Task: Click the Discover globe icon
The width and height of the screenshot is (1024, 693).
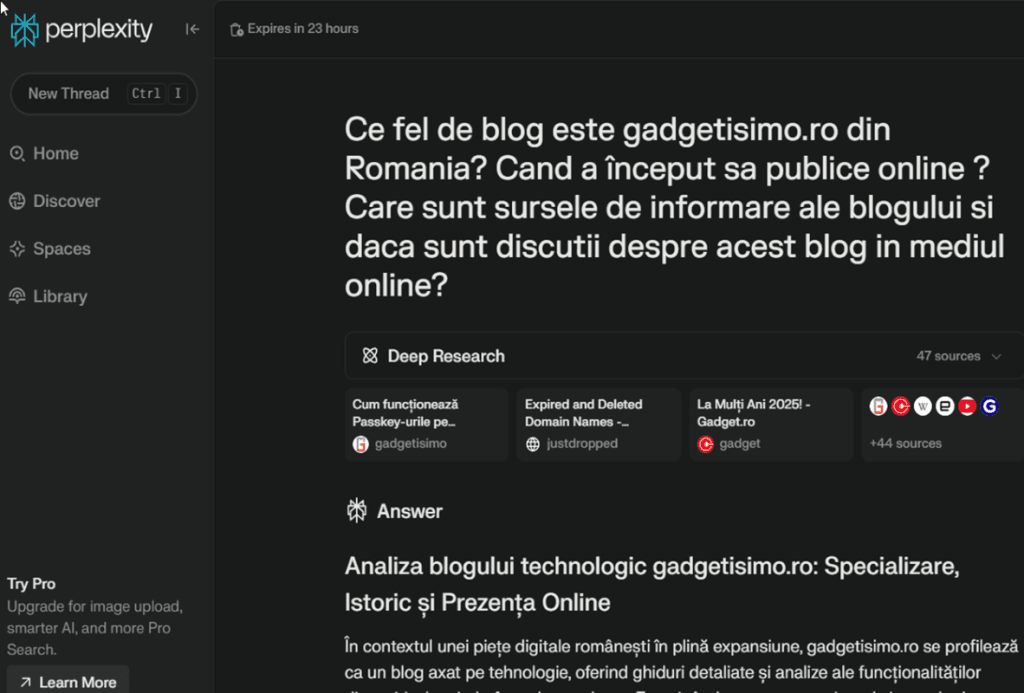Action: coord(17,201)
